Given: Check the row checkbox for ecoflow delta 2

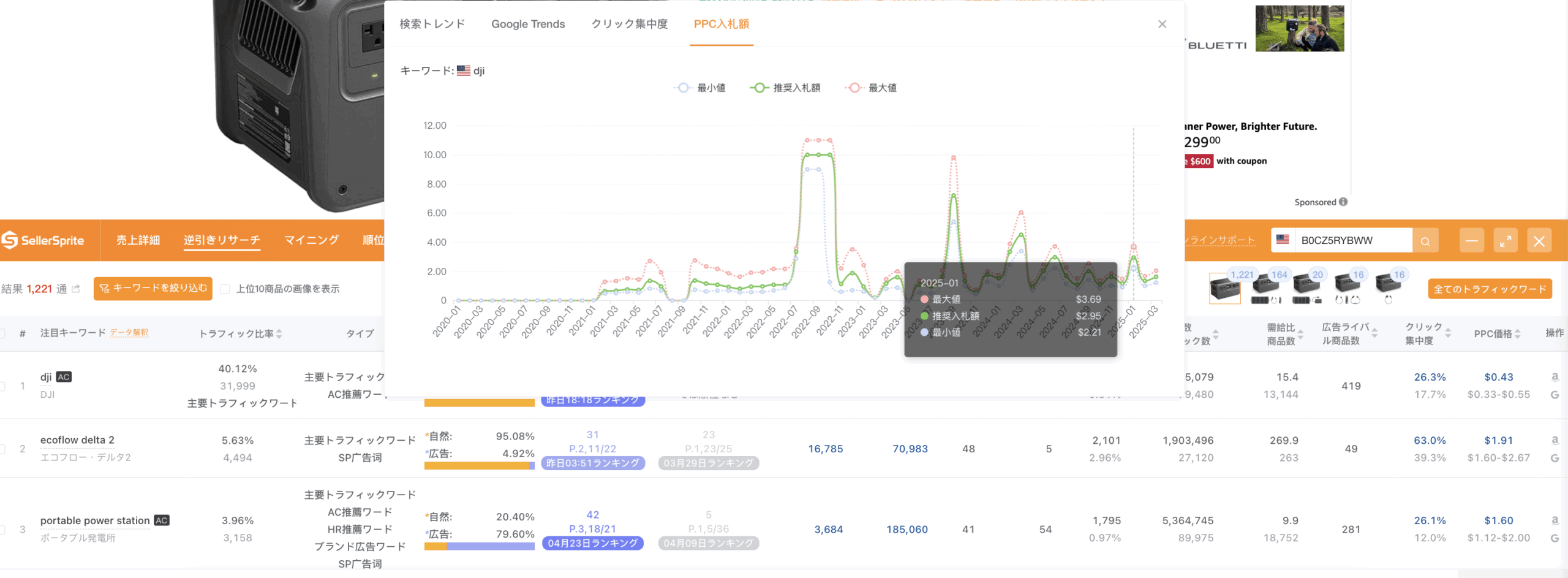Looking at the screenshot, I should [x=2, y=449].
